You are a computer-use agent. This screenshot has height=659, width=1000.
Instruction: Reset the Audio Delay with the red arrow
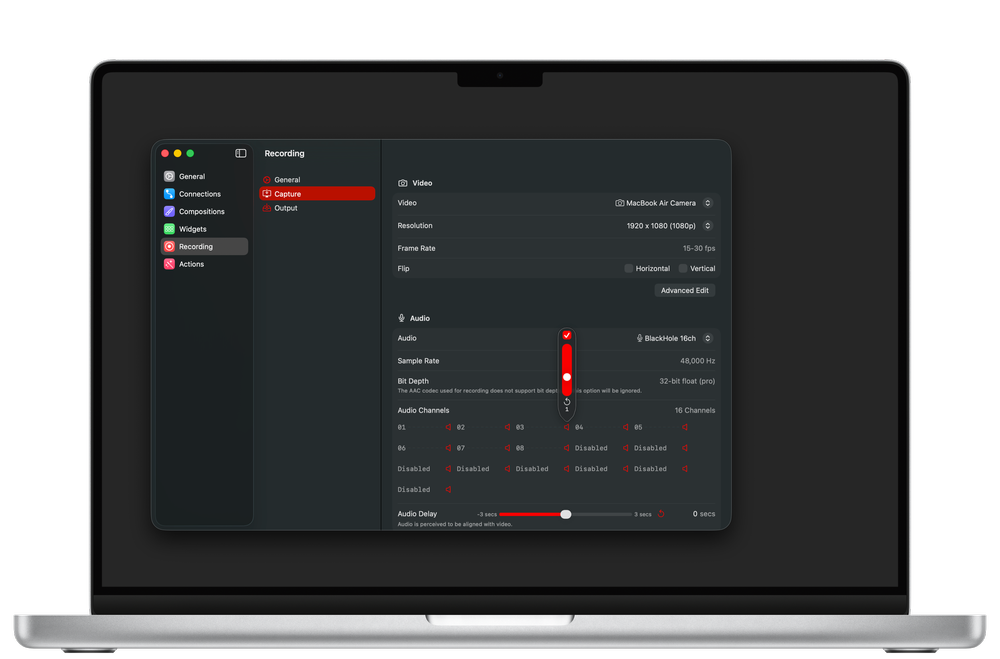tap(661, 514)
